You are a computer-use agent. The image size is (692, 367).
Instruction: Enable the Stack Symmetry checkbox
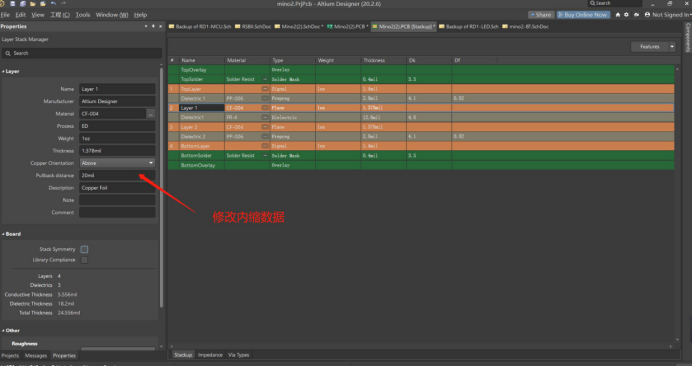click(84, 249)
